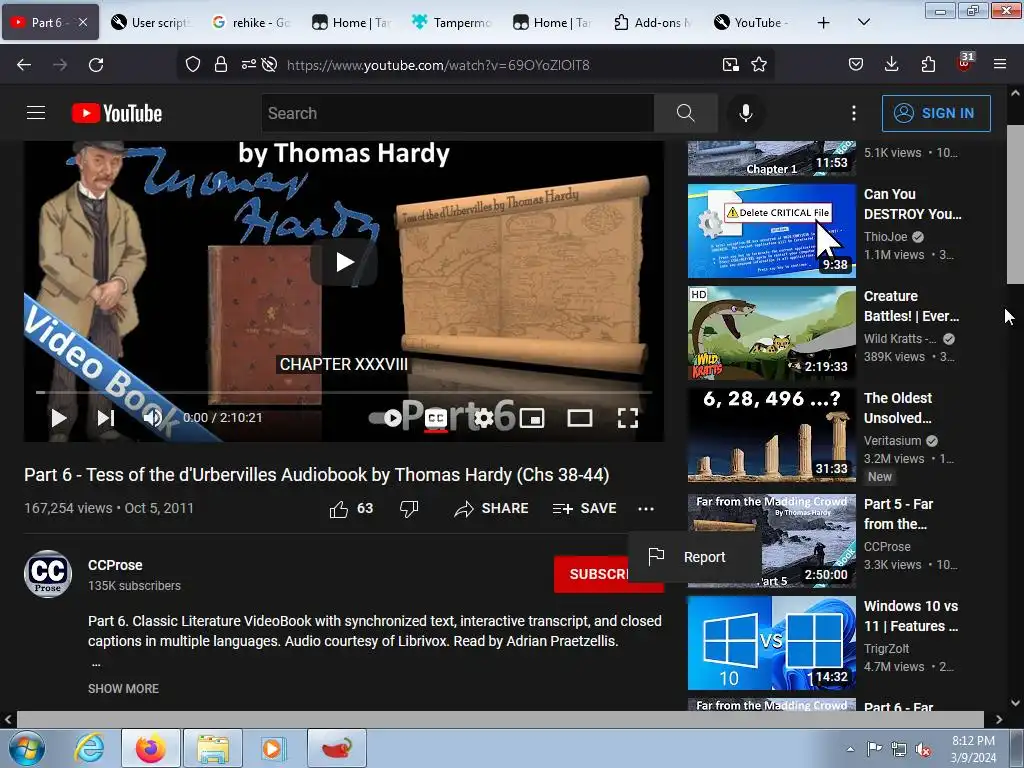Open the muted volume tray icon
Viewport: 1024px width, 768px height.
point(923,749)
